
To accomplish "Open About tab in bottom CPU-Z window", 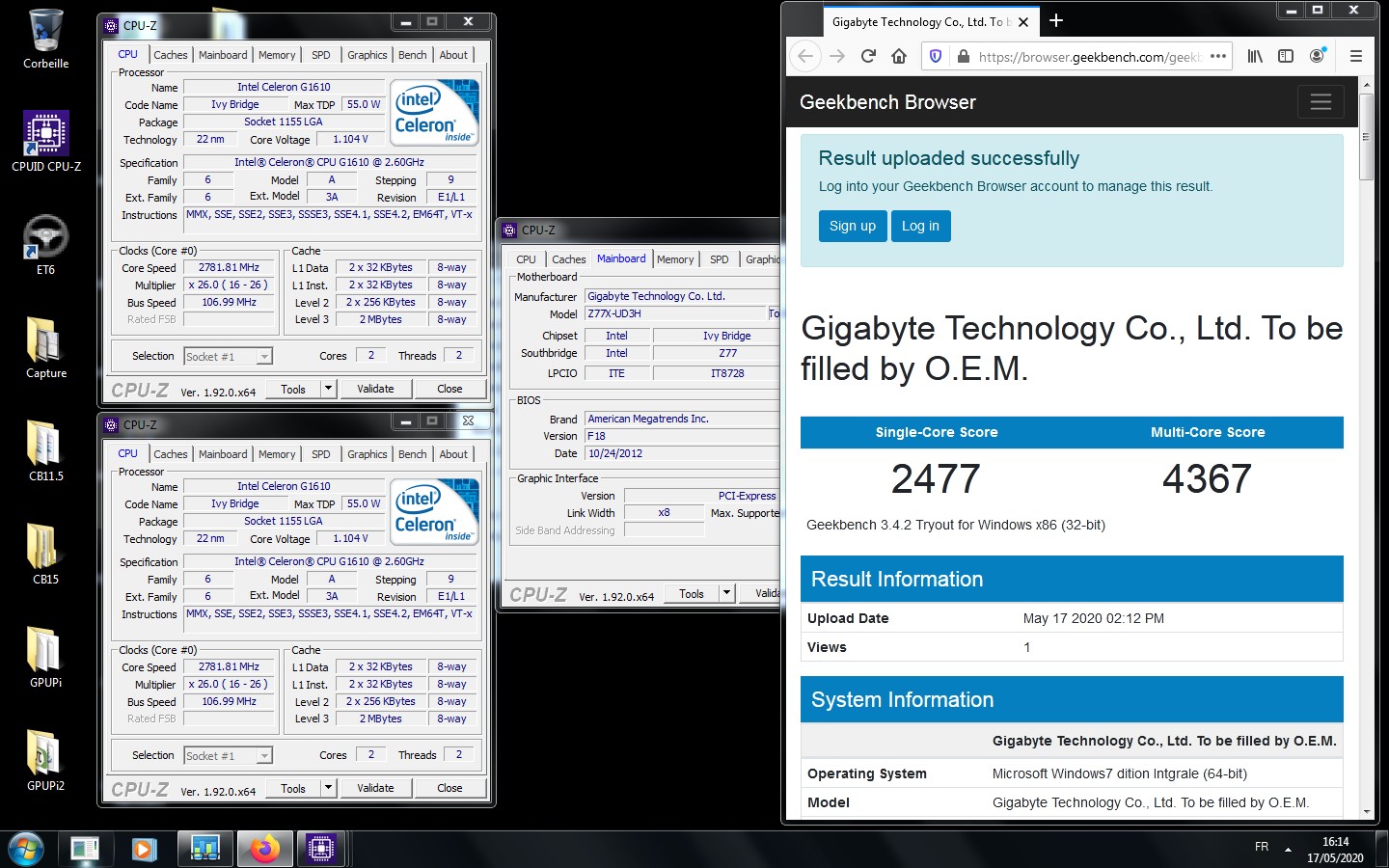I will (453, 454).
